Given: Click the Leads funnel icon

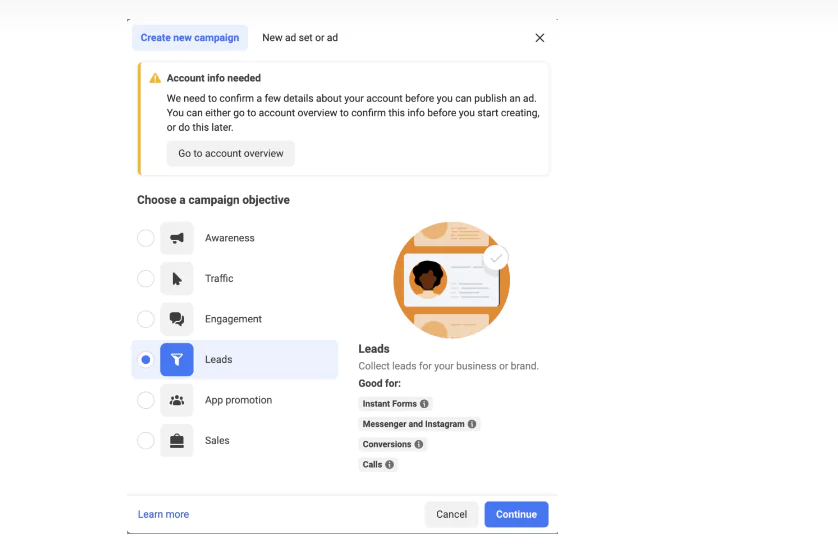Looking at the screenshot, I should (177, 360).
